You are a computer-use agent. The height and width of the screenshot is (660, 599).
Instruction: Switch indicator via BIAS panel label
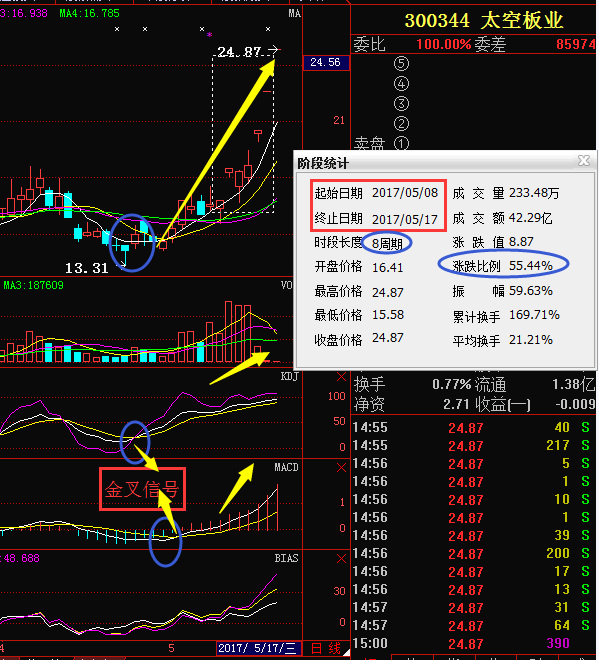point(286,558)
